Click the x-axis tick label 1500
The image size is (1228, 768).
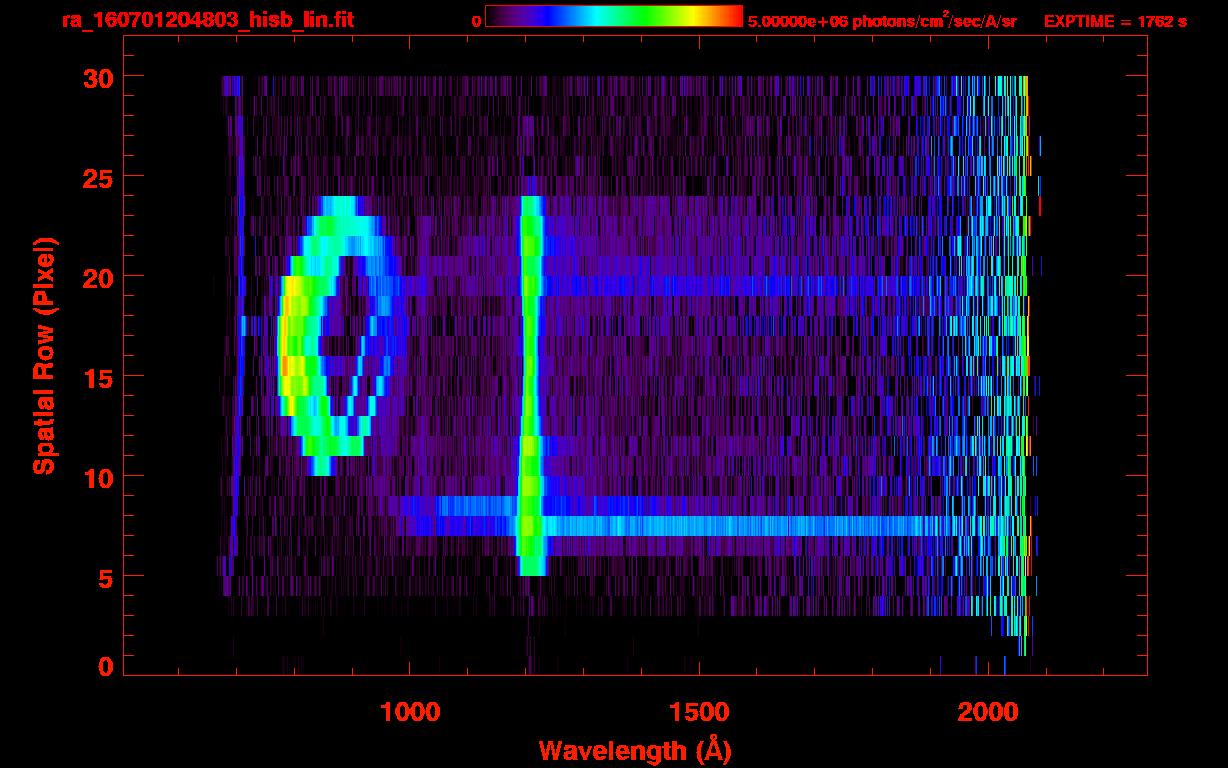click(x=699, y=712)
